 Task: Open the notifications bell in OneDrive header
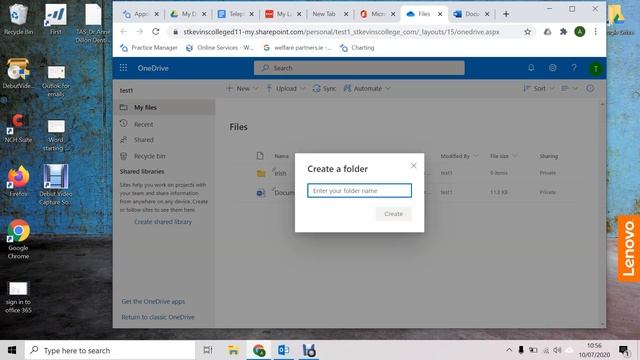pos(531,68)
